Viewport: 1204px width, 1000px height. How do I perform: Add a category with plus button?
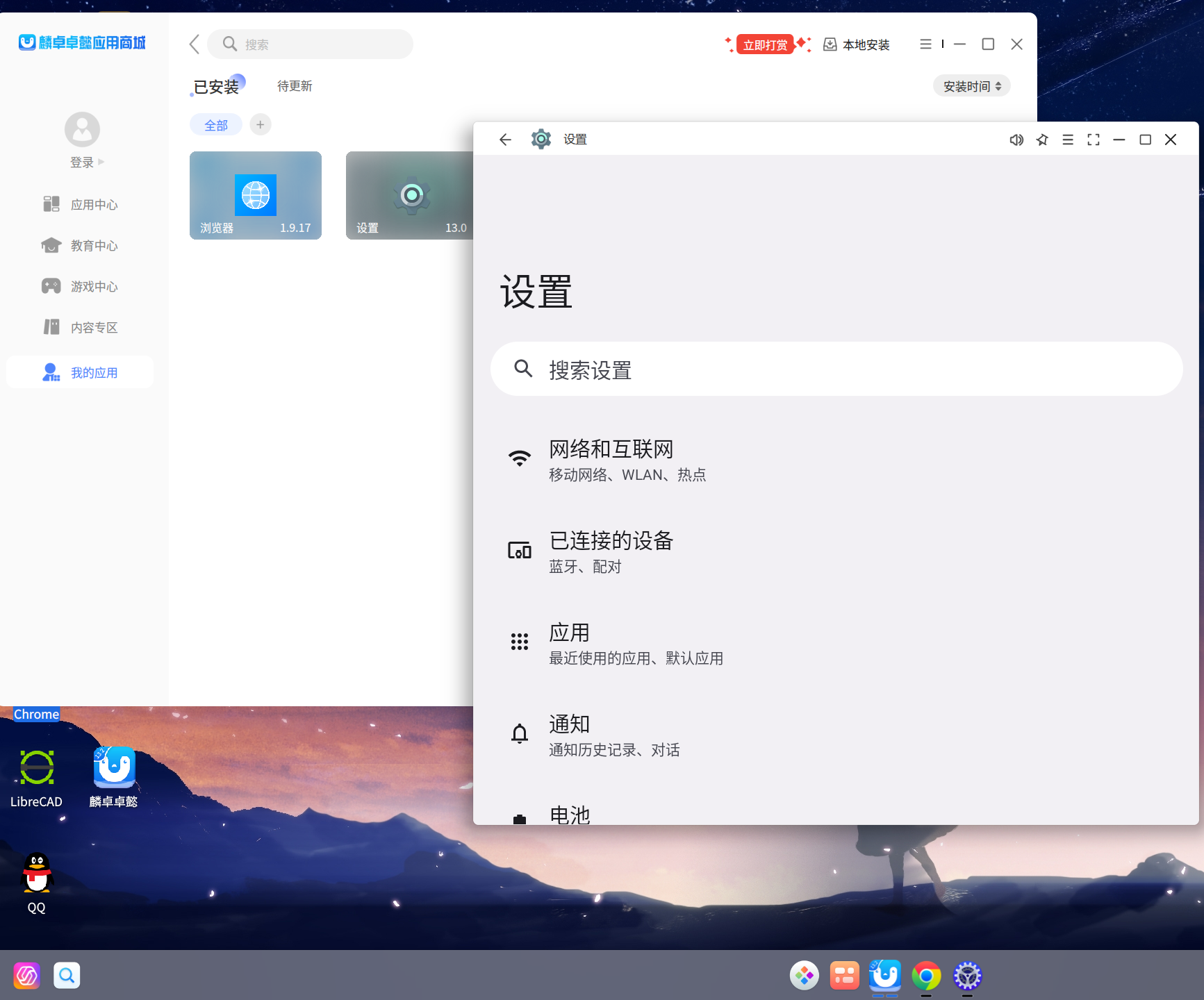261,125
